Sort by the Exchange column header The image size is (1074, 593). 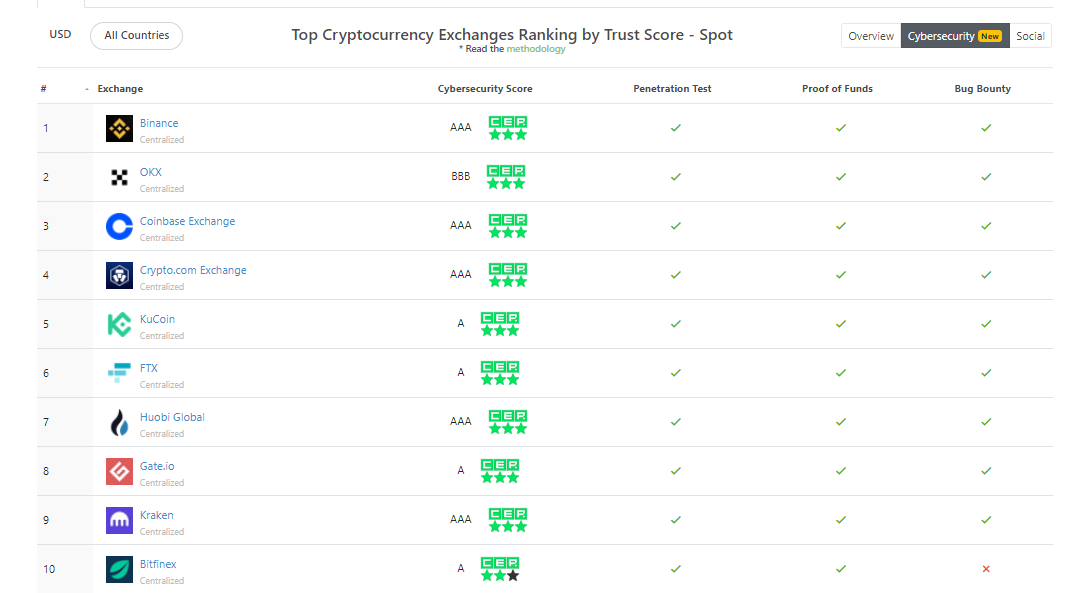click(x=120, y=89)
